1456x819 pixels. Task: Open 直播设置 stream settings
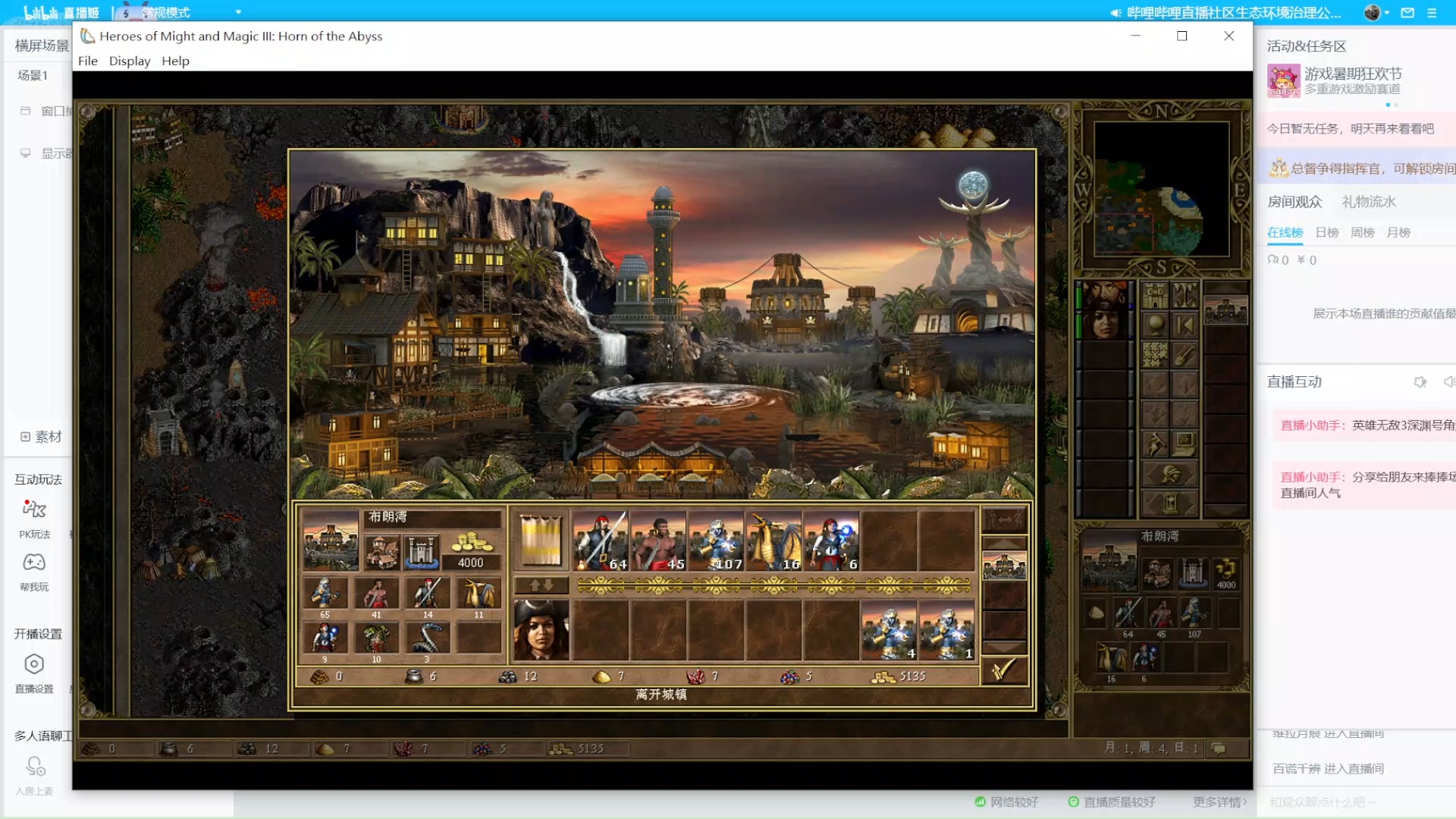[34, 673]
